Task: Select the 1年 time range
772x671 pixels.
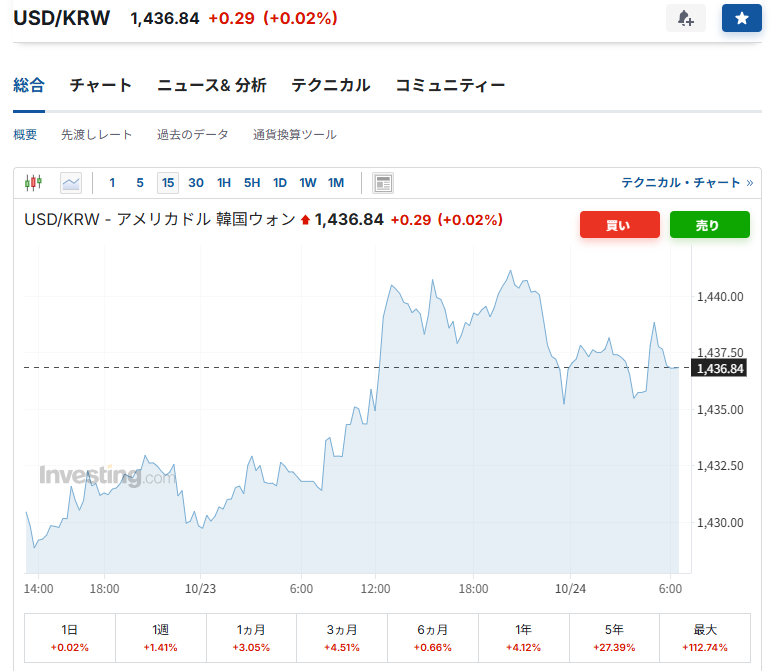Action: click(523, 637)
